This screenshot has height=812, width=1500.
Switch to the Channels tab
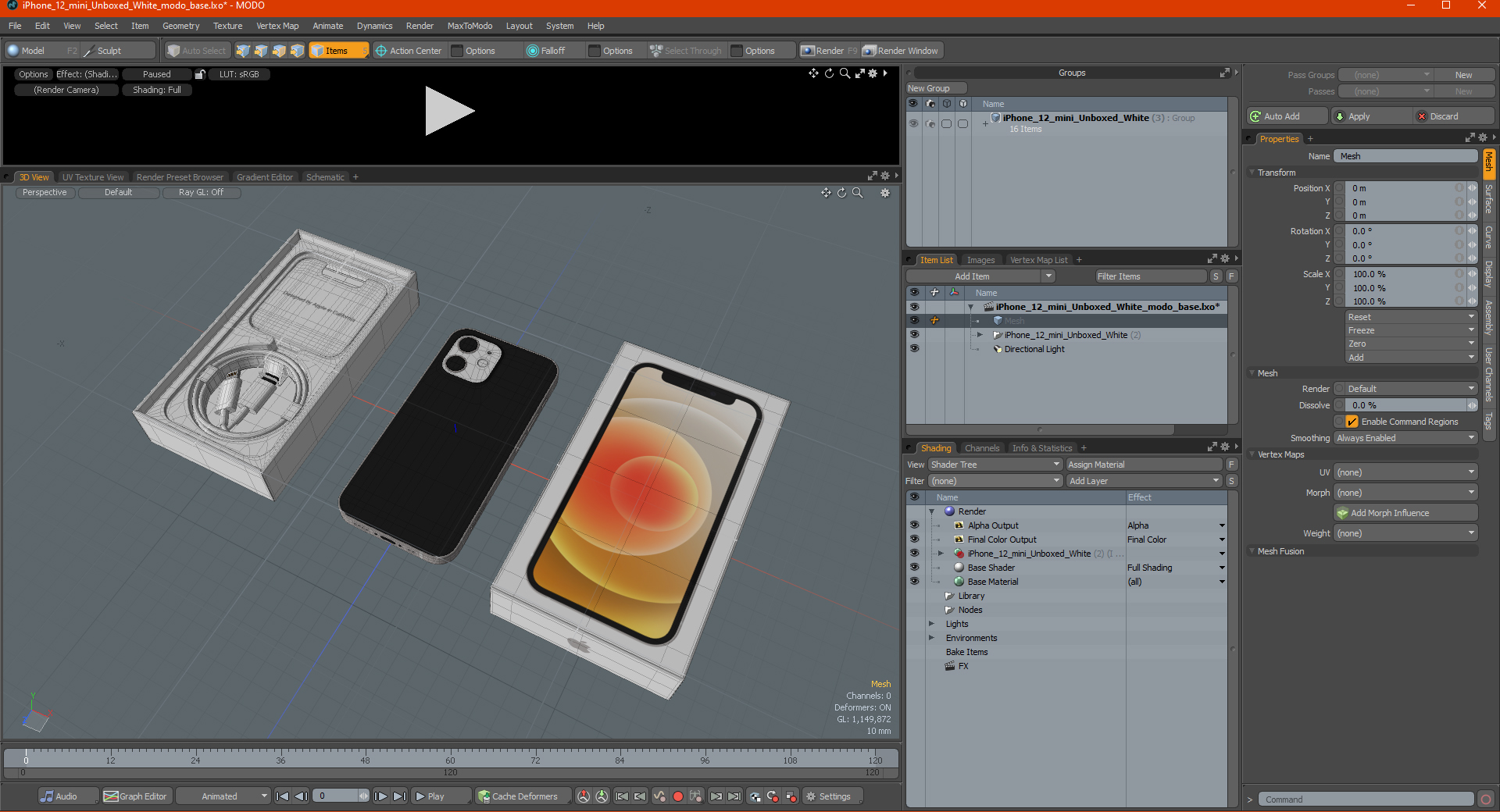click(982, 448)
